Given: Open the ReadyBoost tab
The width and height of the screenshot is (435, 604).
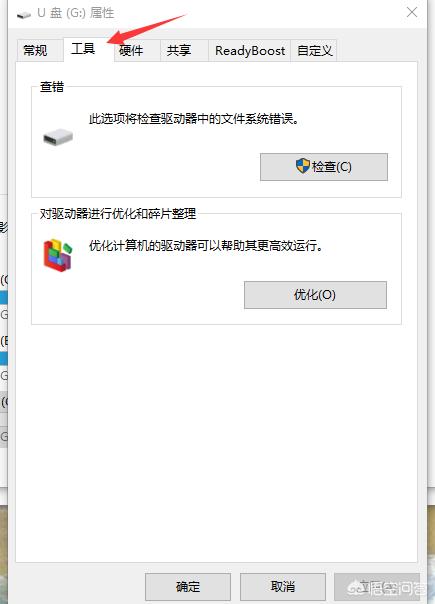Looking at the screenshot, I should point(250,50).
